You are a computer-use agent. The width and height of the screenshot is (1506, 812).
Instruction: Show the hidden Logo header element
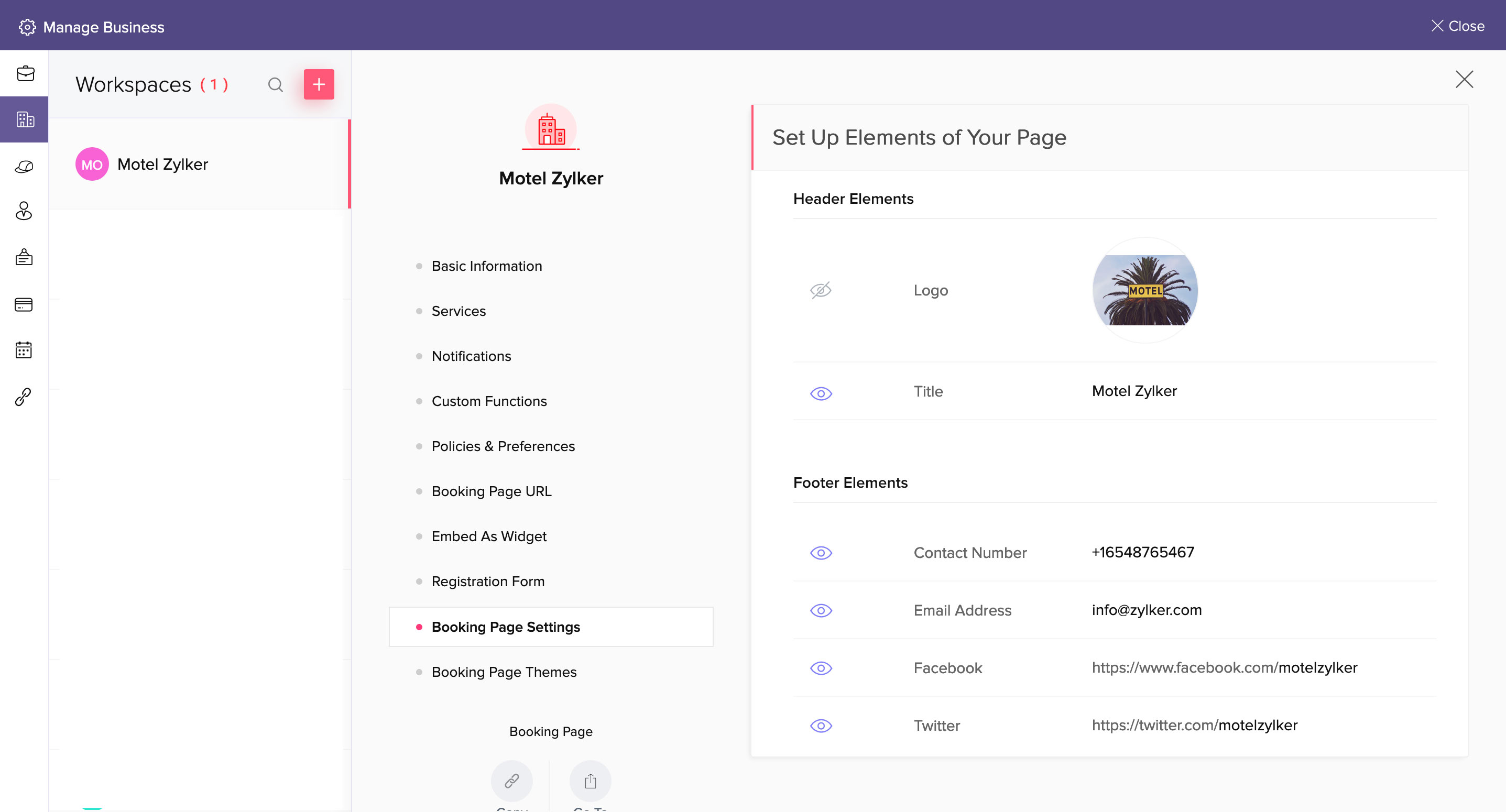[x=821, y=290]
